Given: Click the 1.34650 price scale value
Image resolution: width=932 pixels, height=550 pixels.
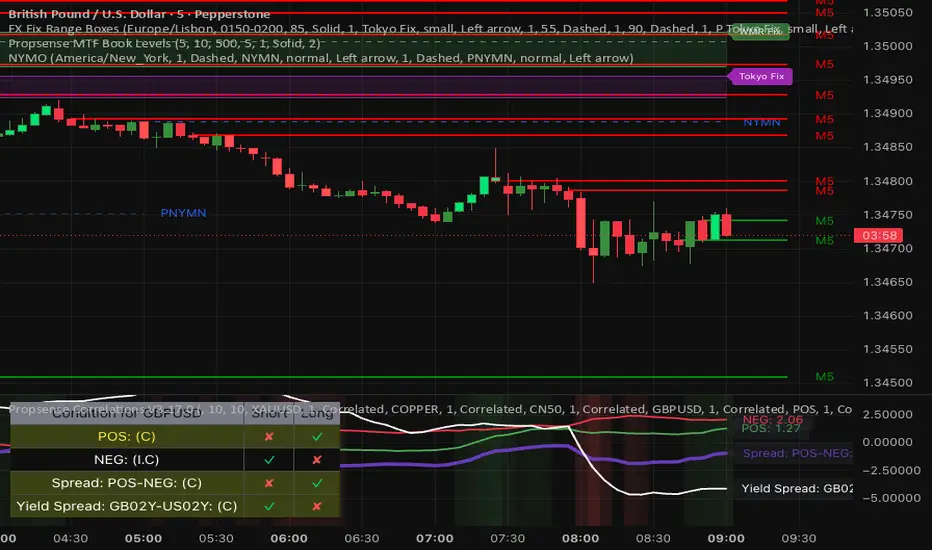Looking at the screenshot, I should pyautogui.click(x=887, y=282).
